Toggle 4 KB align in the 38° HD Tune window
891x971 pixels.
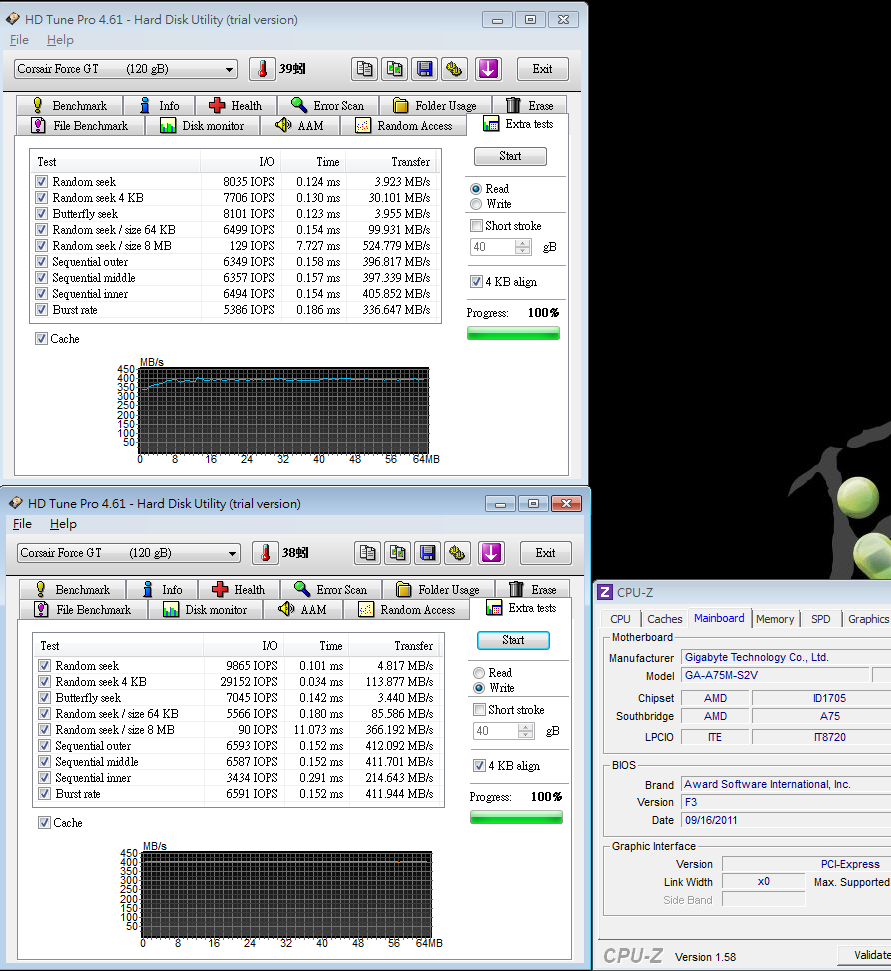click(x=479, y=765)
